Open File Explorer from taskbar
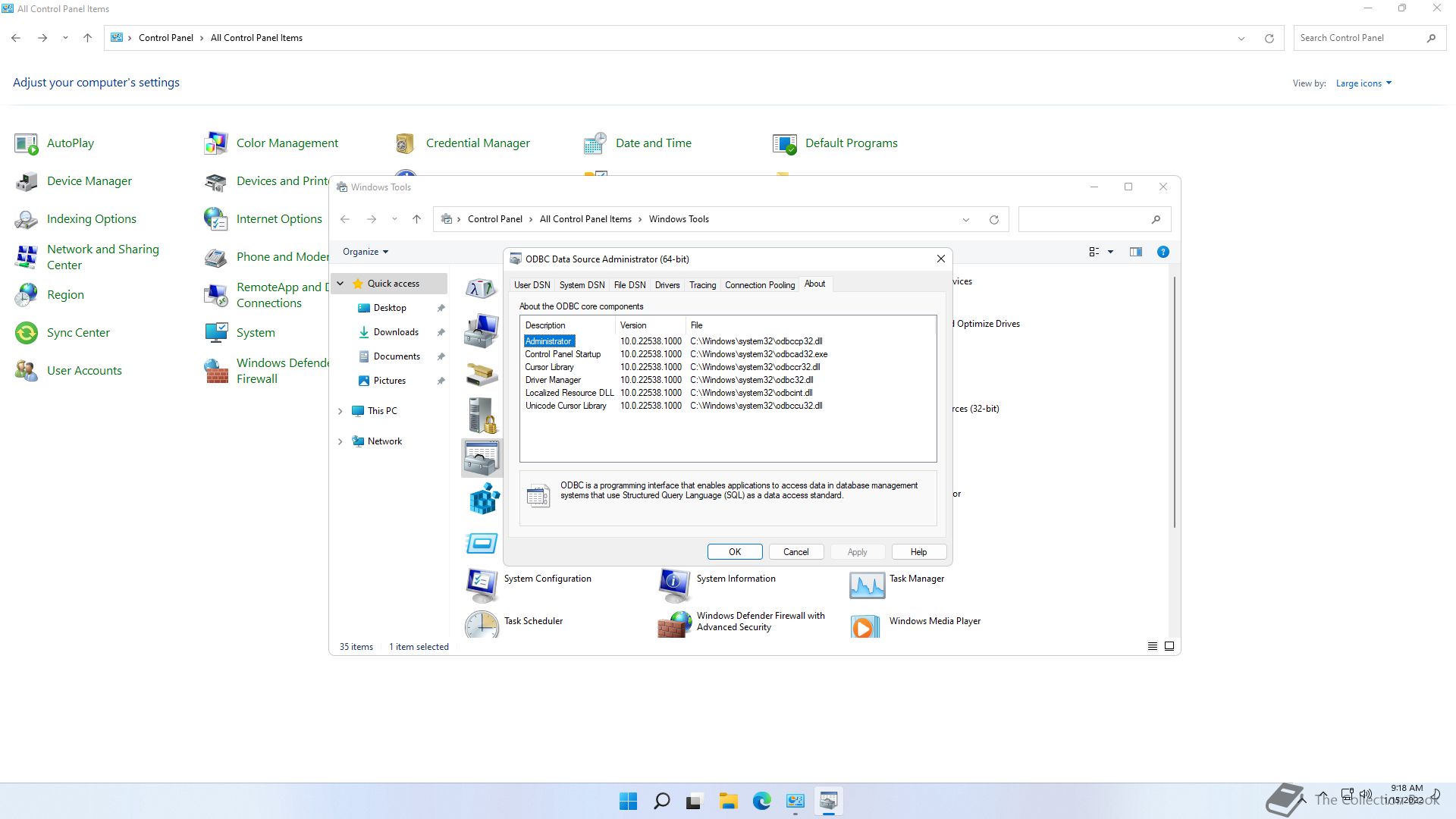 click(728, 801)
